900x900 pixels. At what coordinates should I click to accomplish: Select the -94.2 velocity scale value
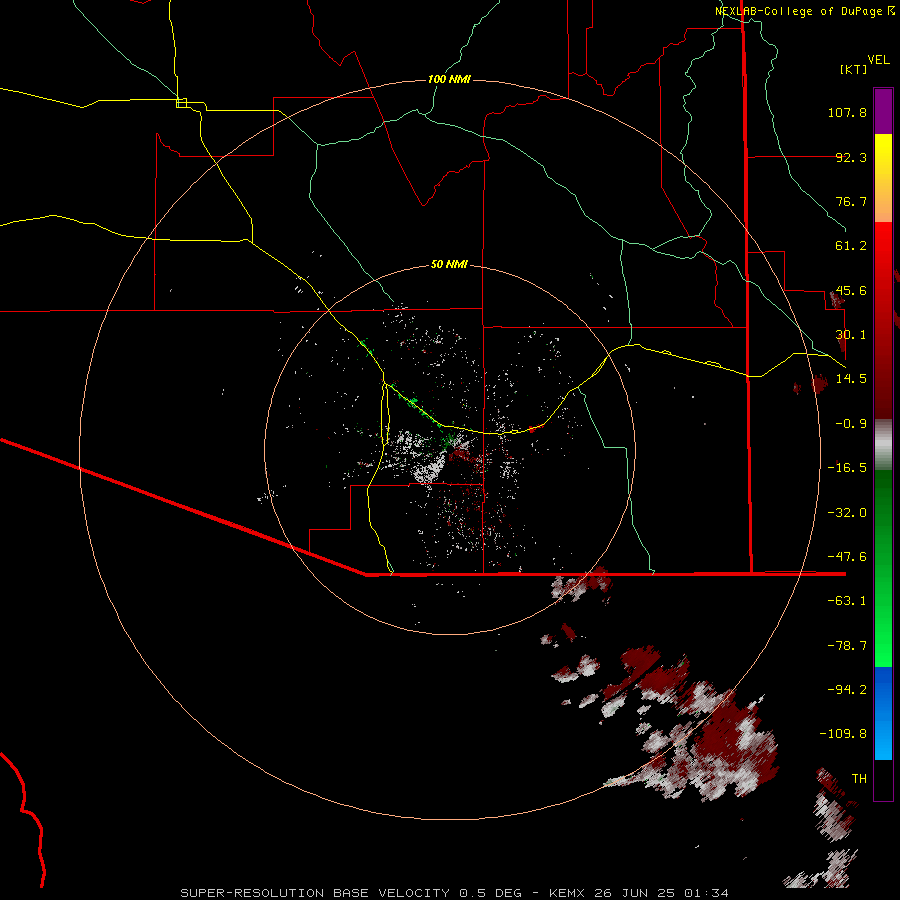847,690
